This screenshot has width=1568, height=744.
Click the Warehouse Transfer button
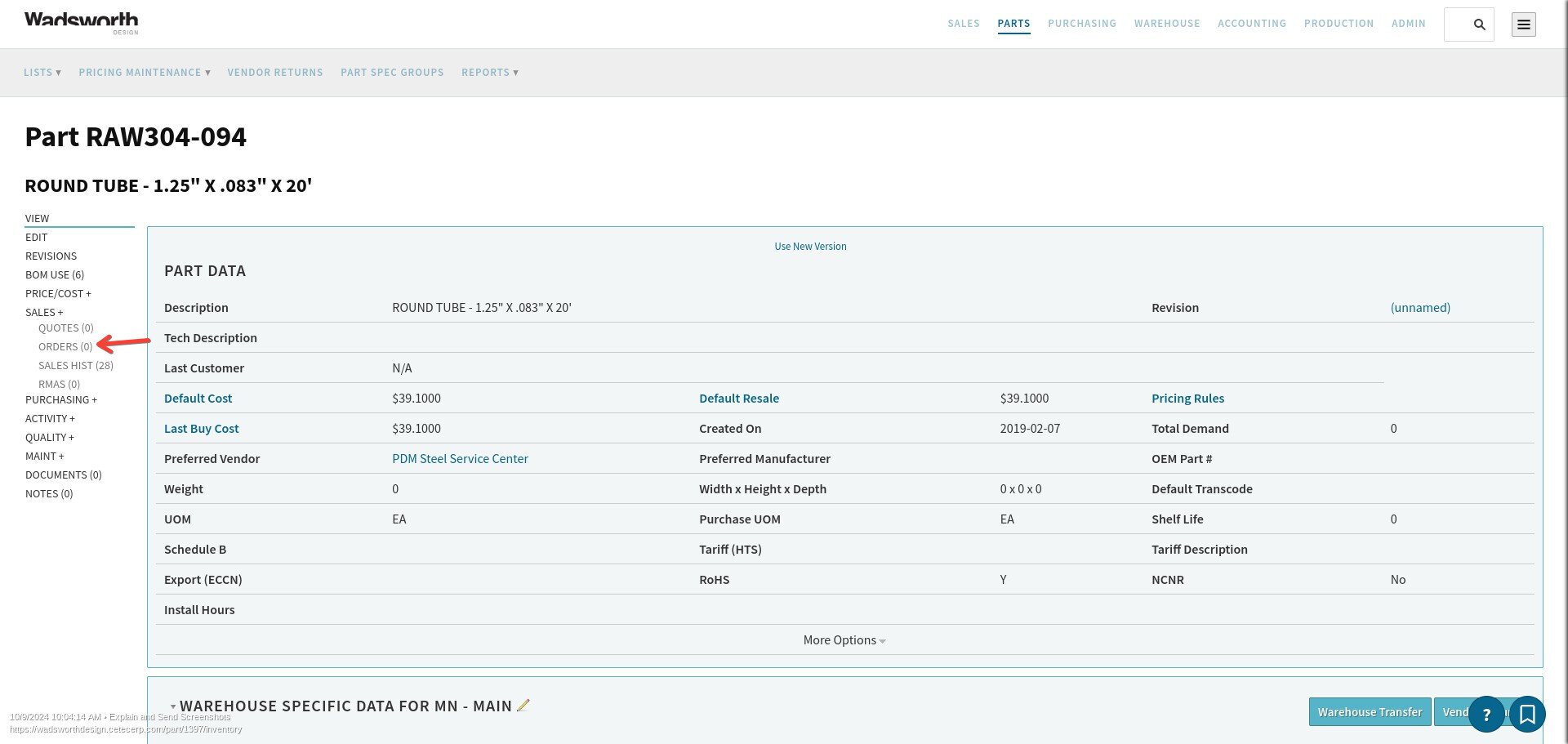[x=1370, y=712]
